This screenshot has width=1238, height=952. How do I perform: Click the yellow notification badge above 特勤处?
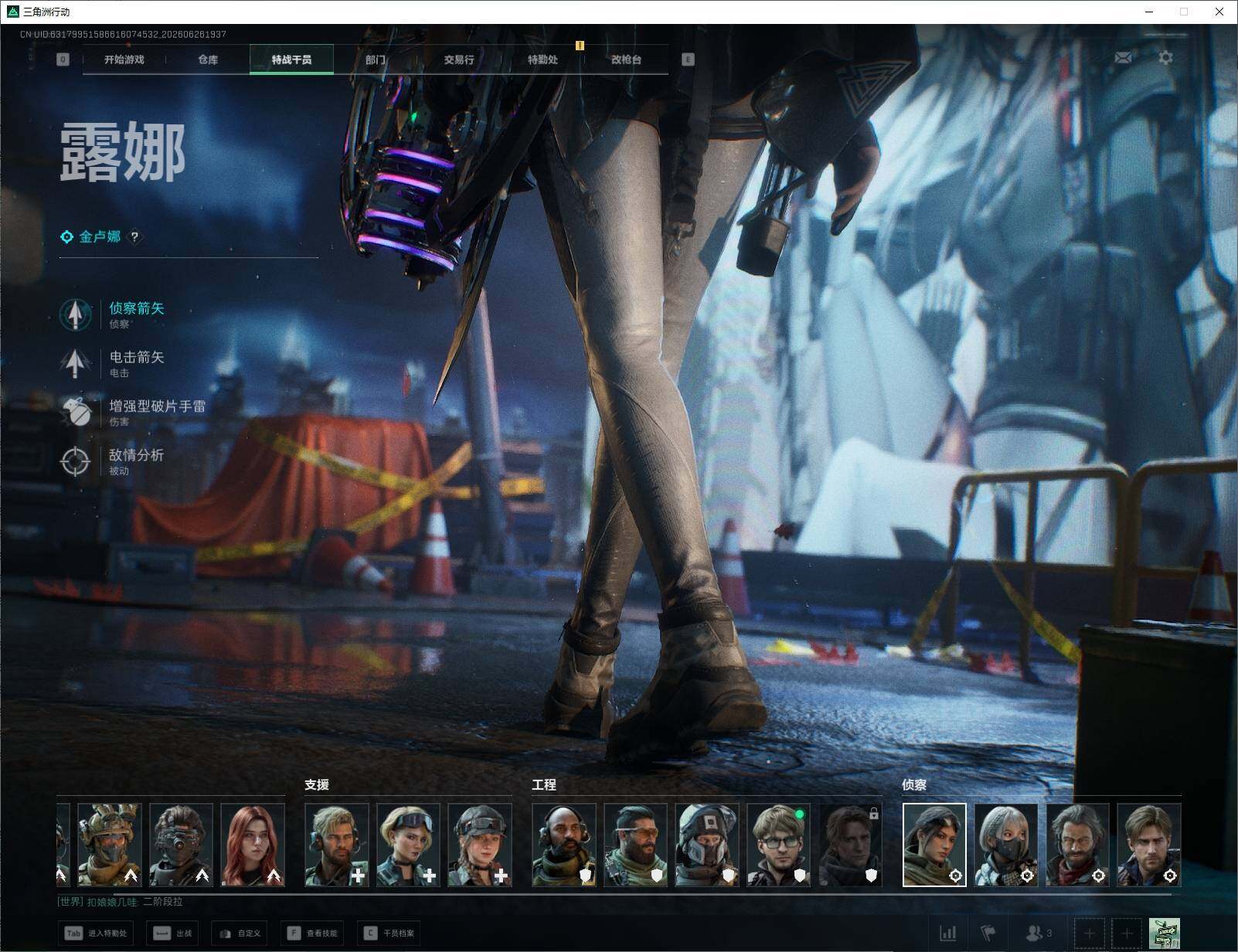coord(580,46)
